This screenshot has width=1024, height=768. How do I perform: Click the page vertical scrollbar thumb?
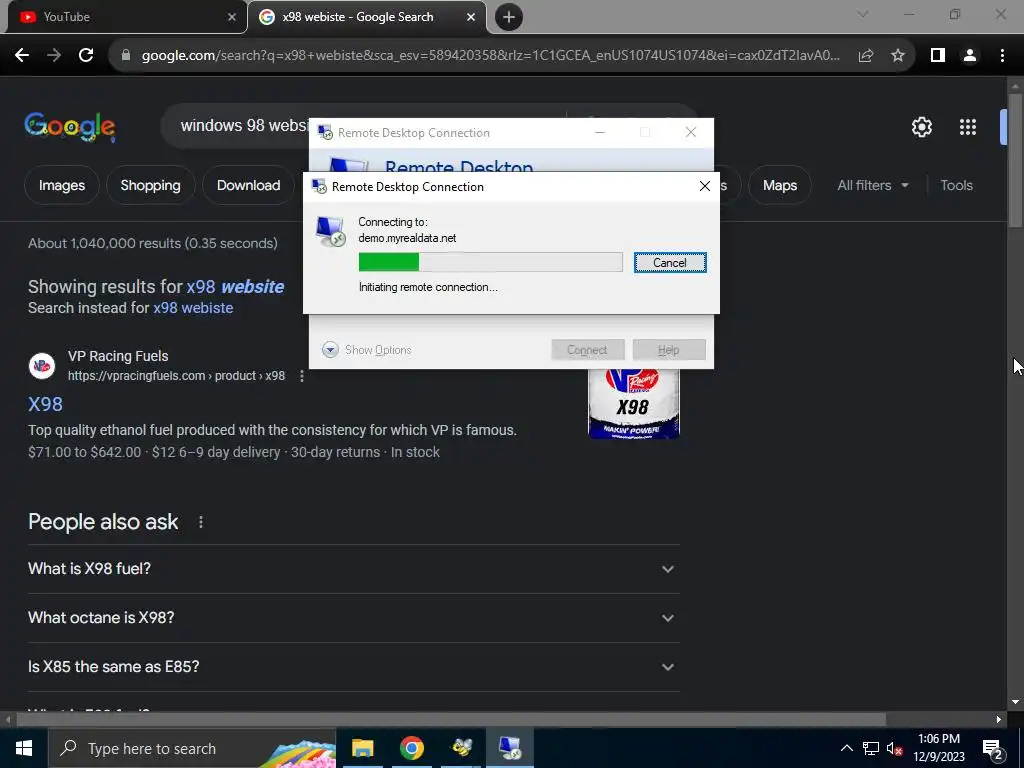pos(1015,161)
